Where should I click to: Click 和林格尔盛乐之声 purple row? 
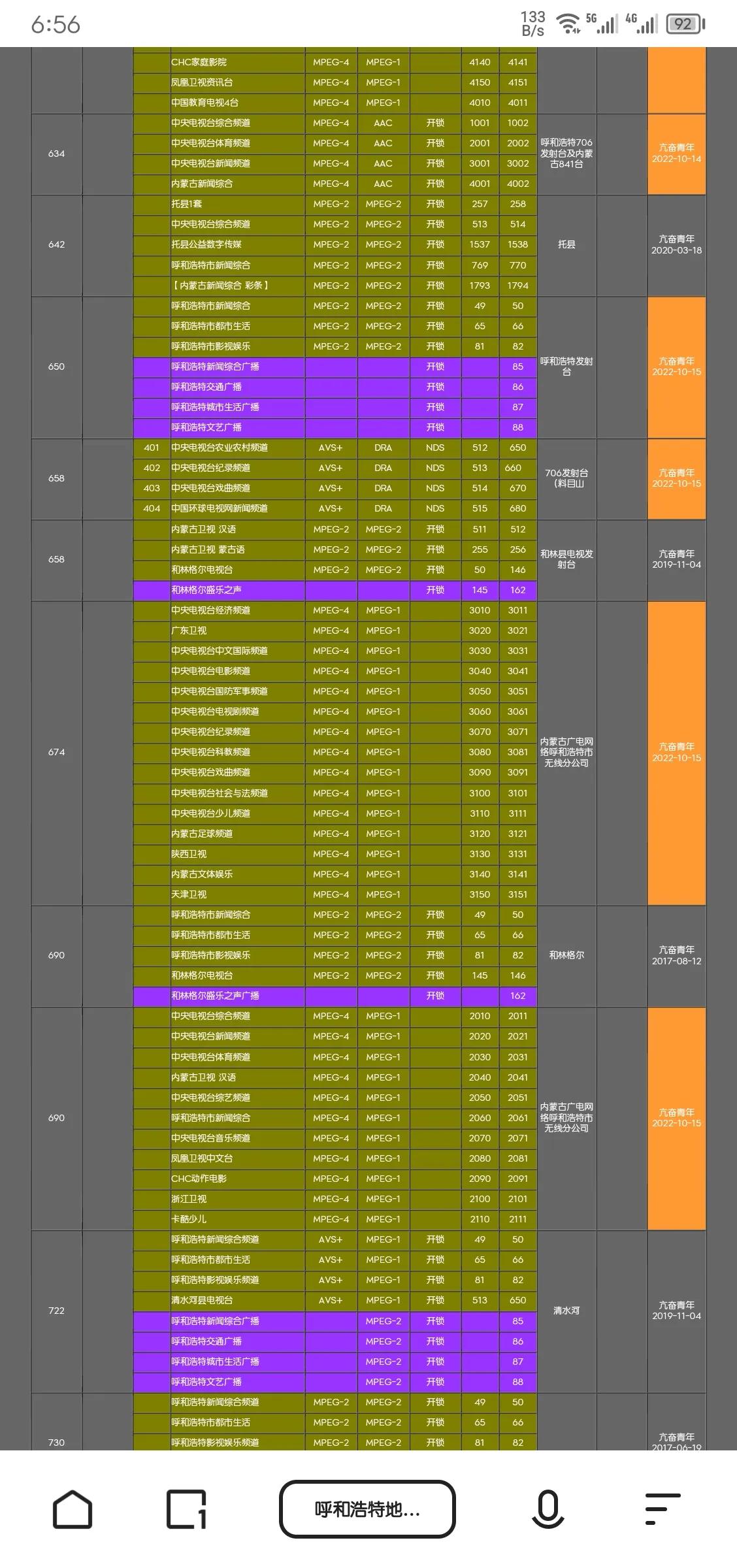(x=335, y=590)
